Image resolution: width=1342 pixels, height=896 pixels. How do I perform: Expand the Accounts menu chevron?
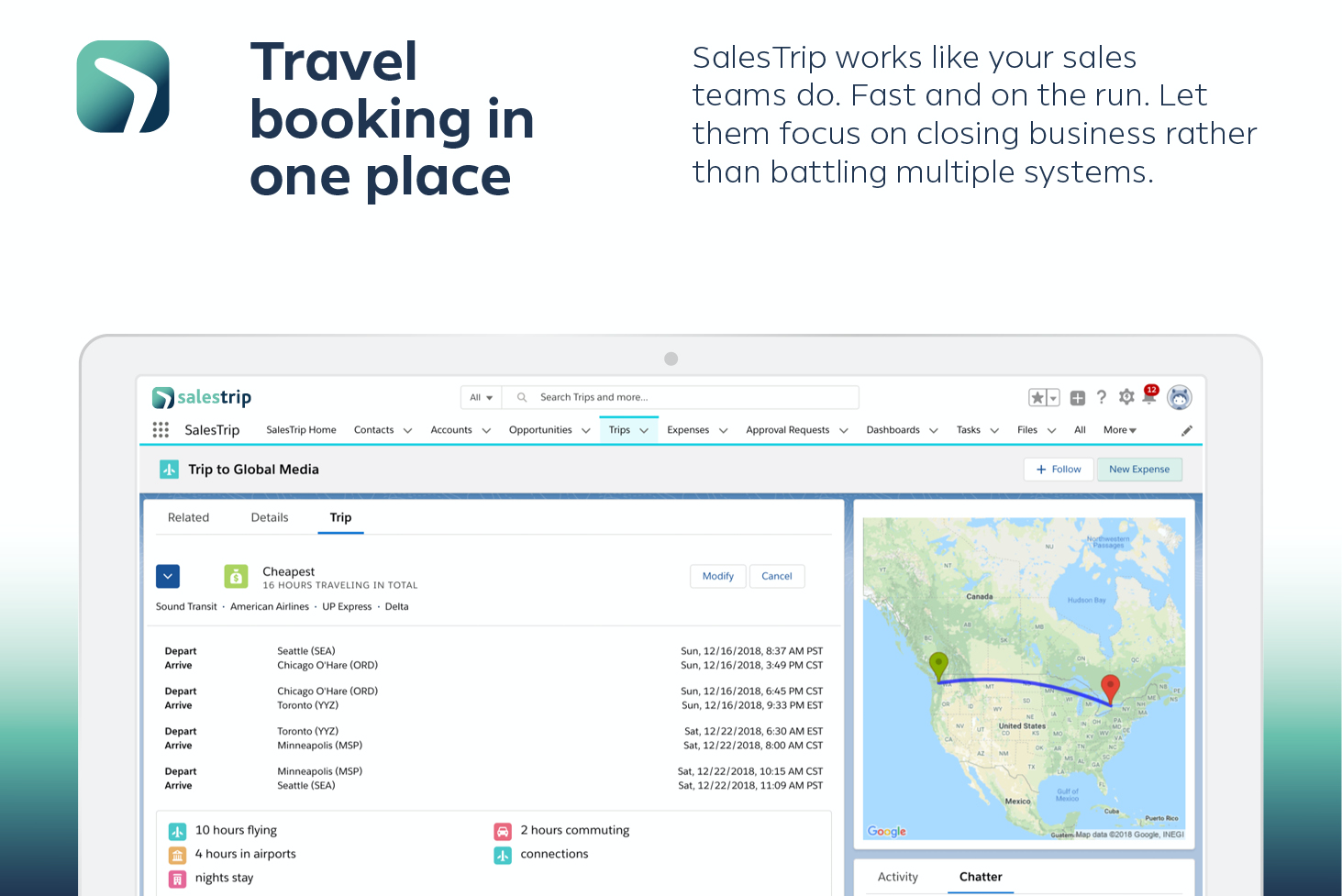pos(486,430)
